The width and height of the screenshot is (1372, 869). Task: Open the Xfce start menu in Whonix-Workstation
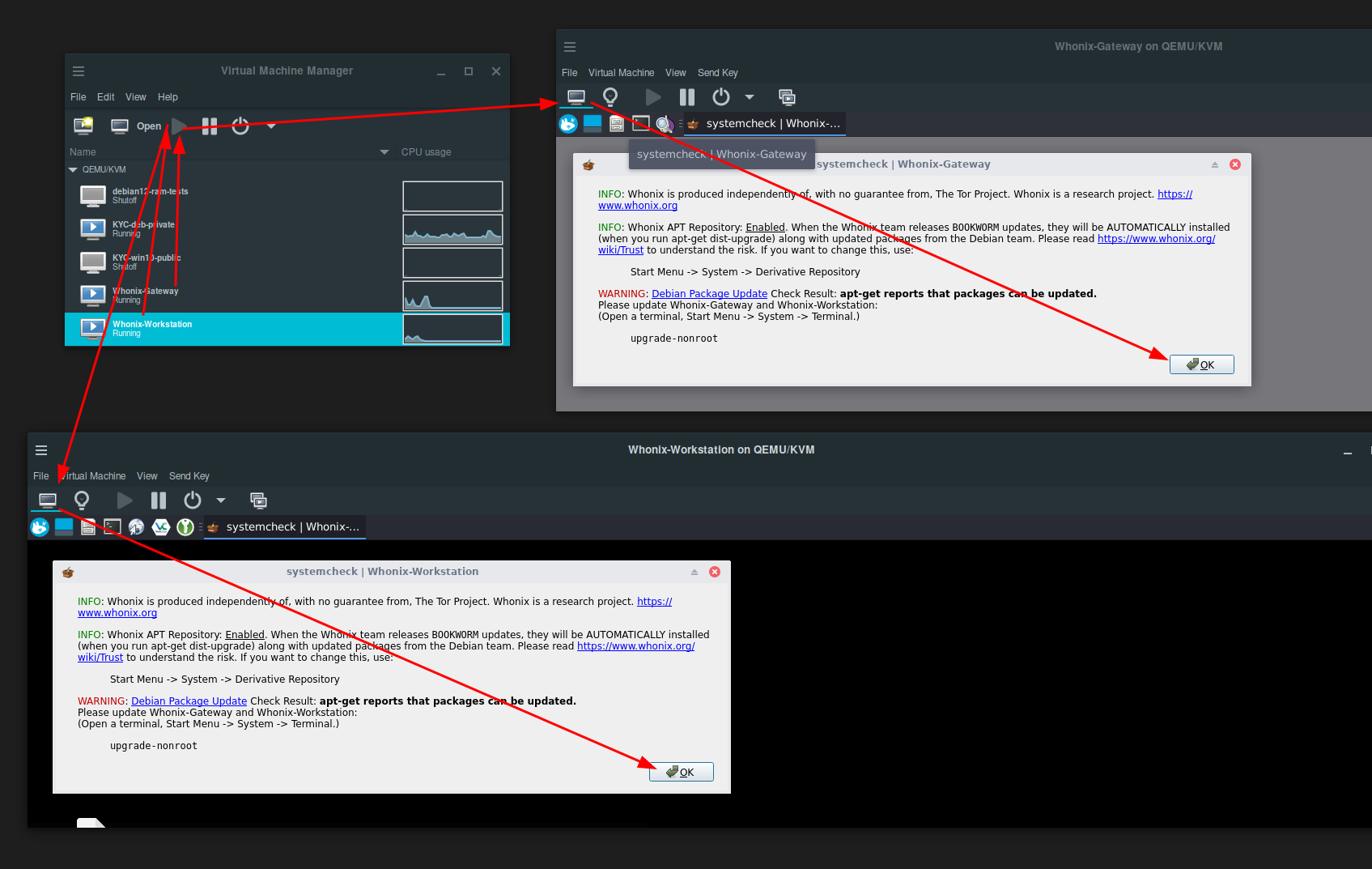point(40,527)
